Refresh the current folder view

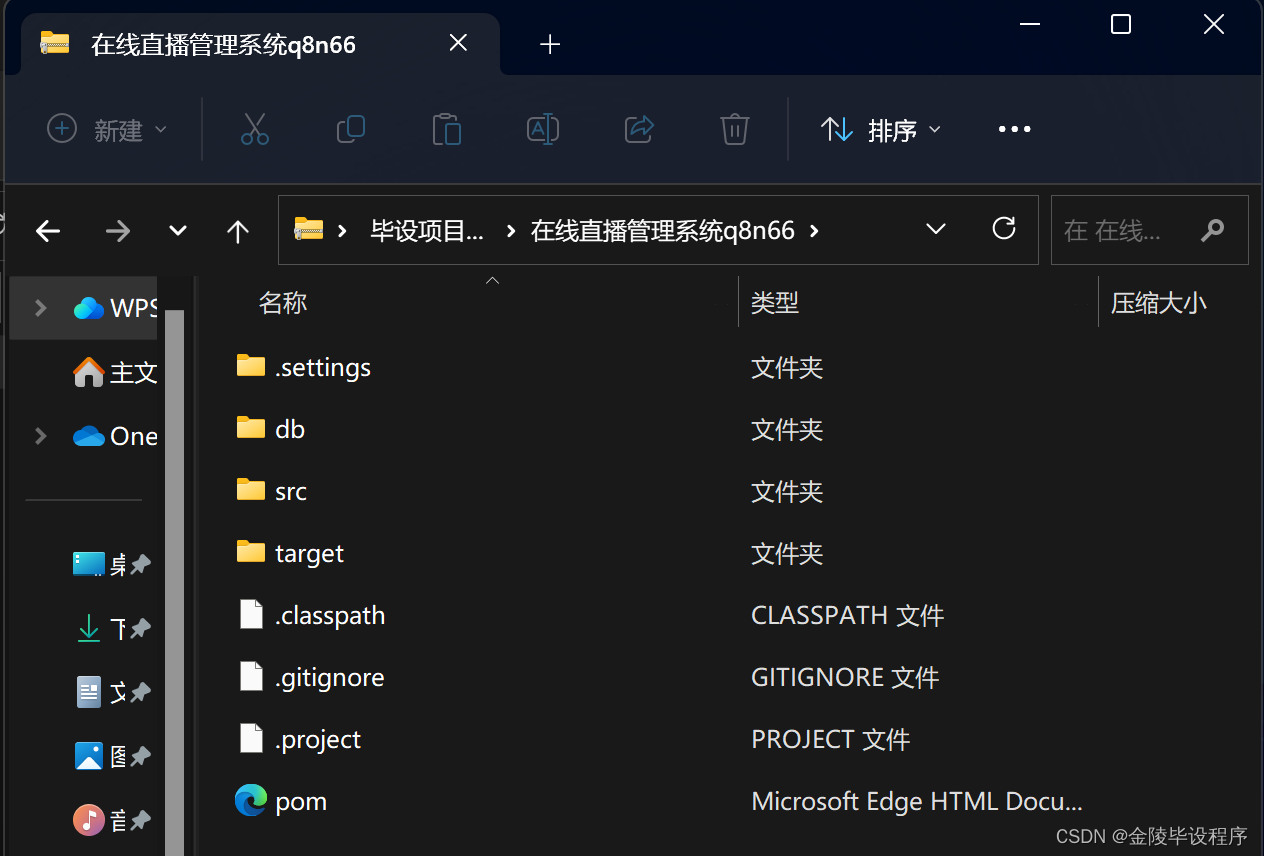[1004, 229]
